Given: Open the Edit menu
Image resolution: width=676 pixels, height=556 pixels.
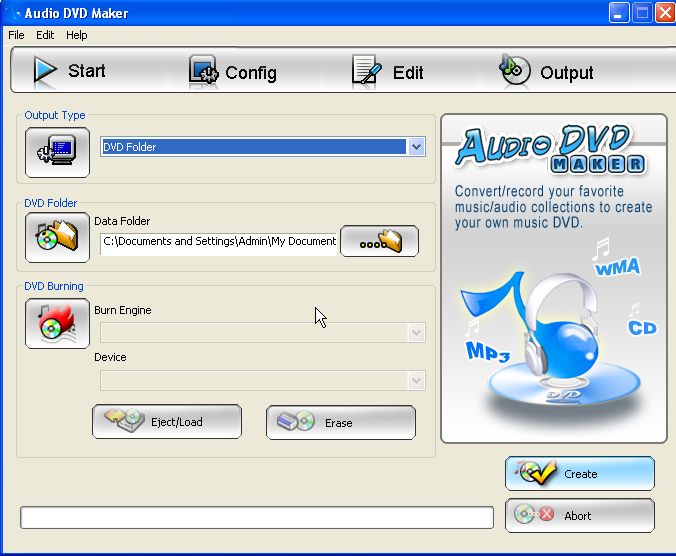Looking at the screenshot, I should pos(45,35).
